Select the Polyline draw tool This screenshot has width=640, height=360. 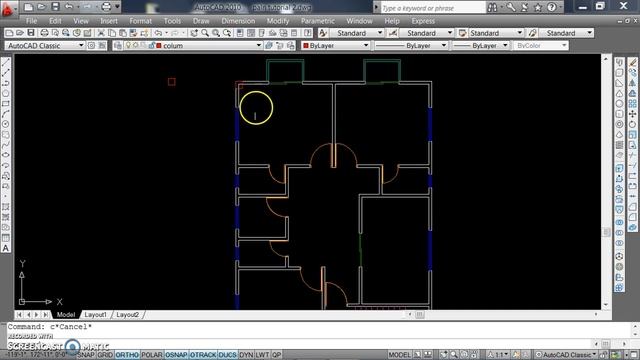(x=6, y=83)
